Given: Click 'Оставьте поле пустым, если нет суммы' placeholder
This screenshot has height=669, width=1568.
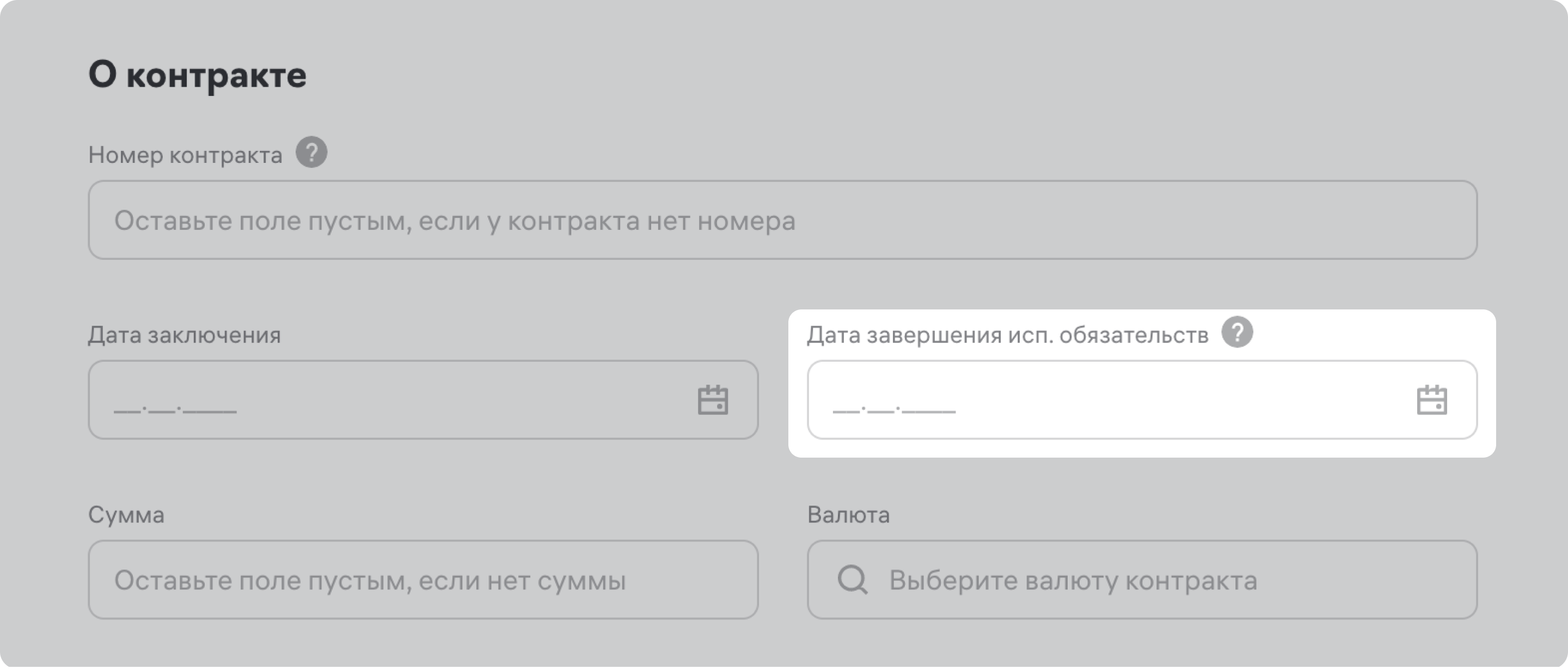Looking at the screenshot, I should coord(370,581).
